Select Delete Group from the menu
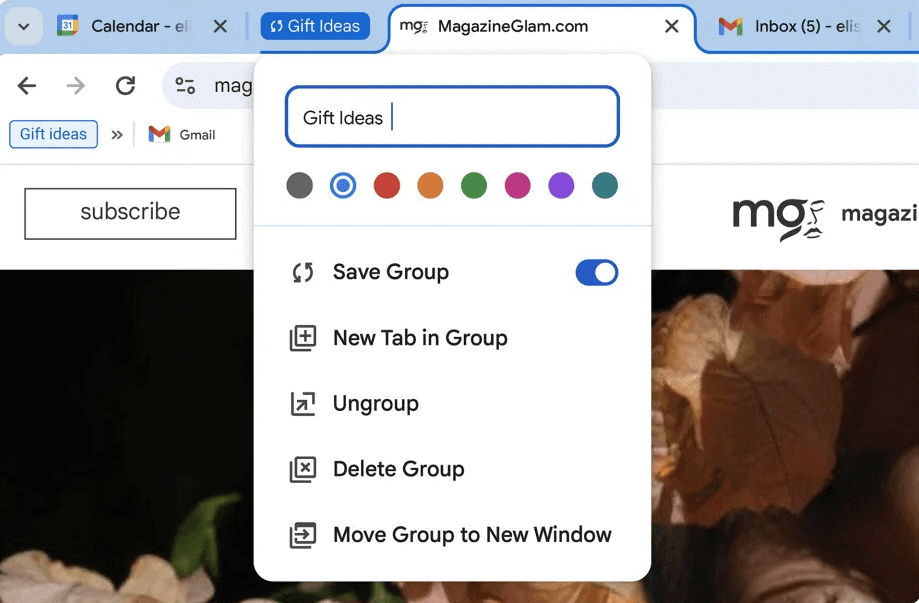 click(x=452, y=469)
